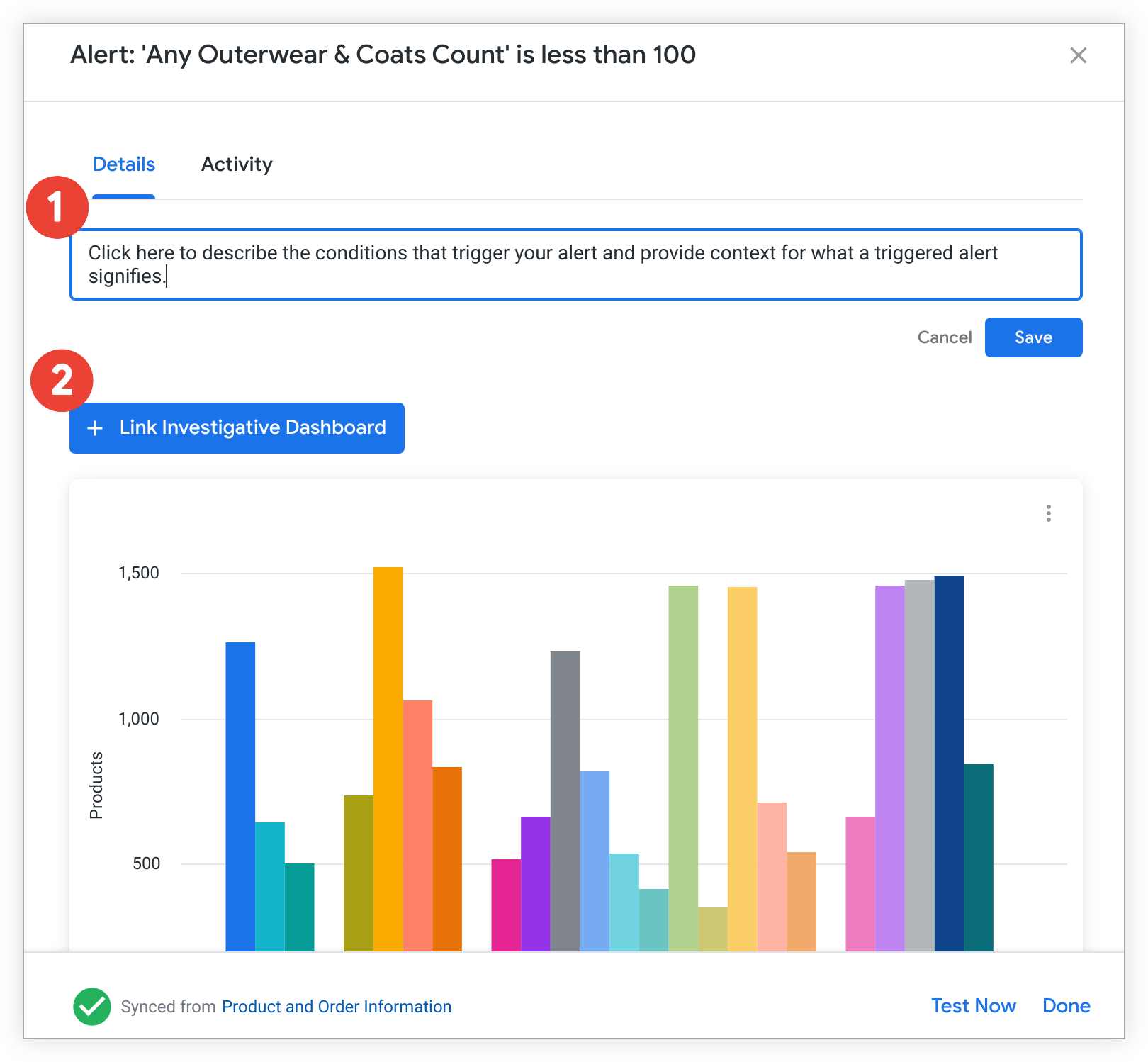The image size is (1148, 1062).
Task: Select the dark navy bar in chart
Action: point(949,763)
